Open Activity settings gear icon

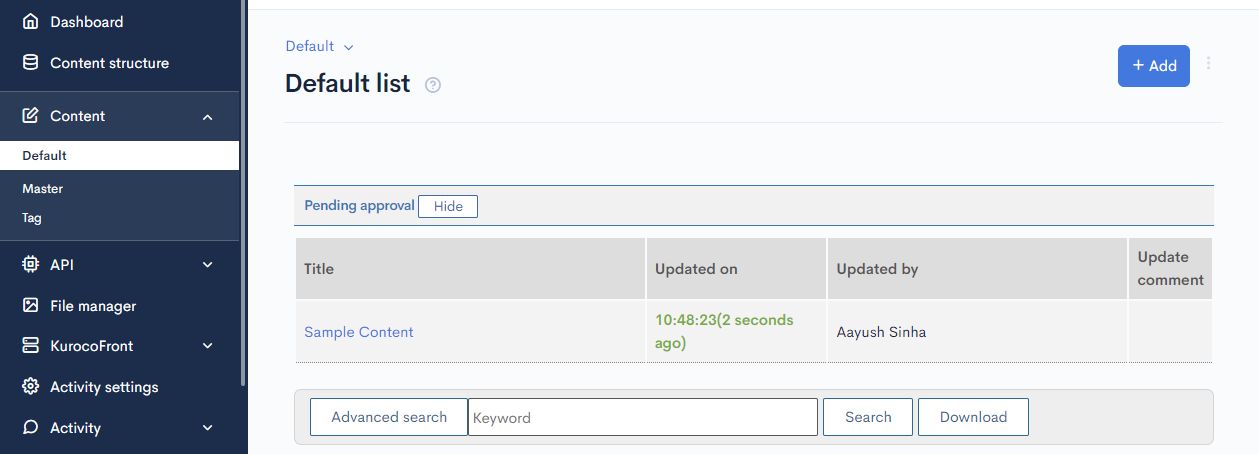(31, 387)
